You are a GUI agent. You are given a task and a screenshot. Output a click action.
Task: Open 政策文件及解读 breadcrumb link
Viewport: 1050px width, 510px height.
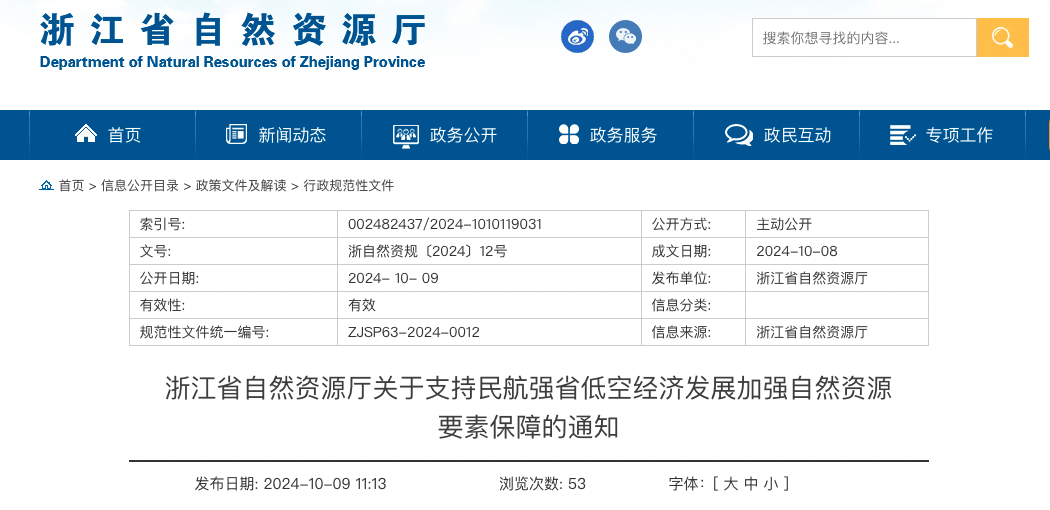click(x=241, y=186)
